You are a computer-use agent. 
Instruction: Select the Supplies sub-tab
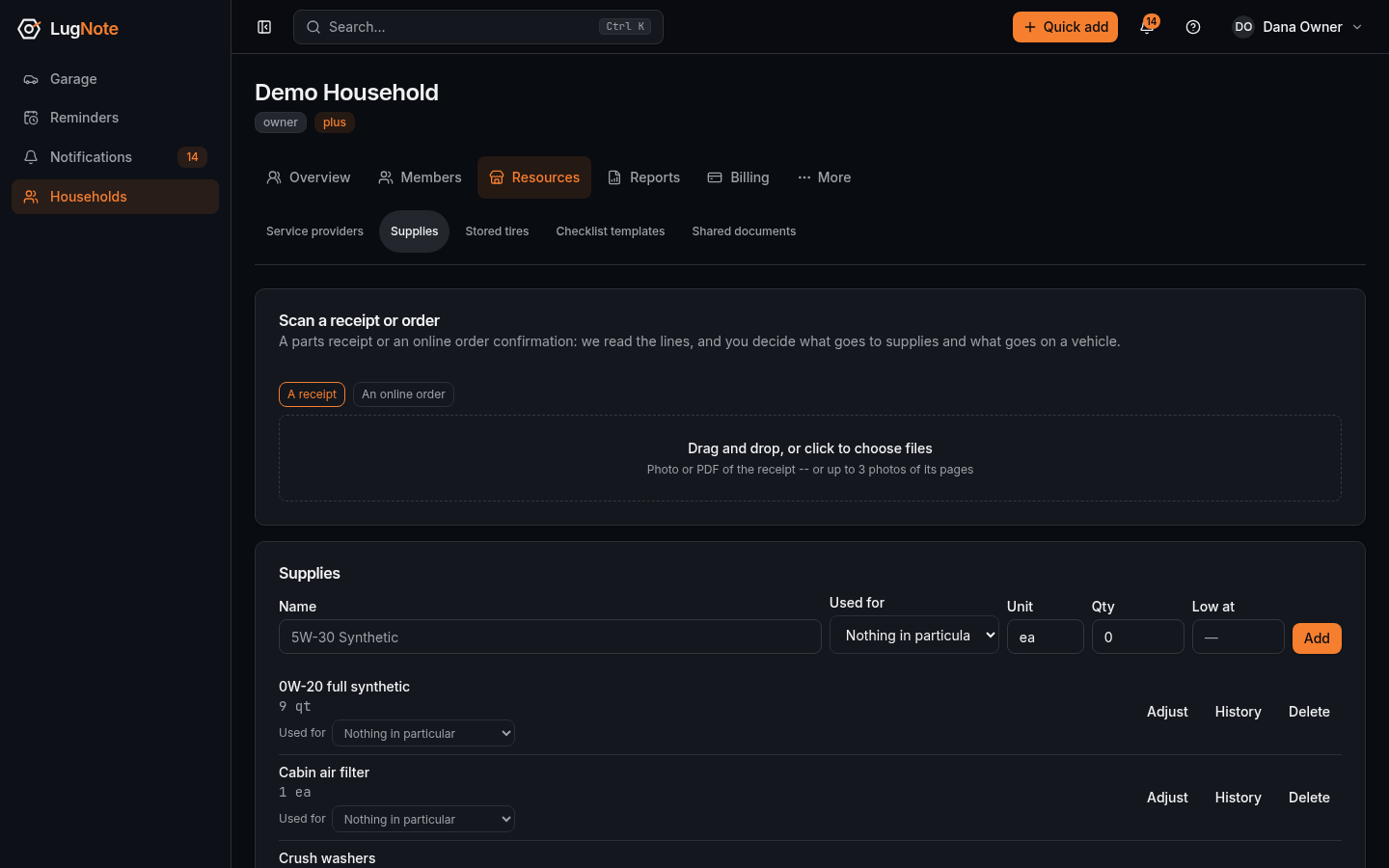coord(414,231)
